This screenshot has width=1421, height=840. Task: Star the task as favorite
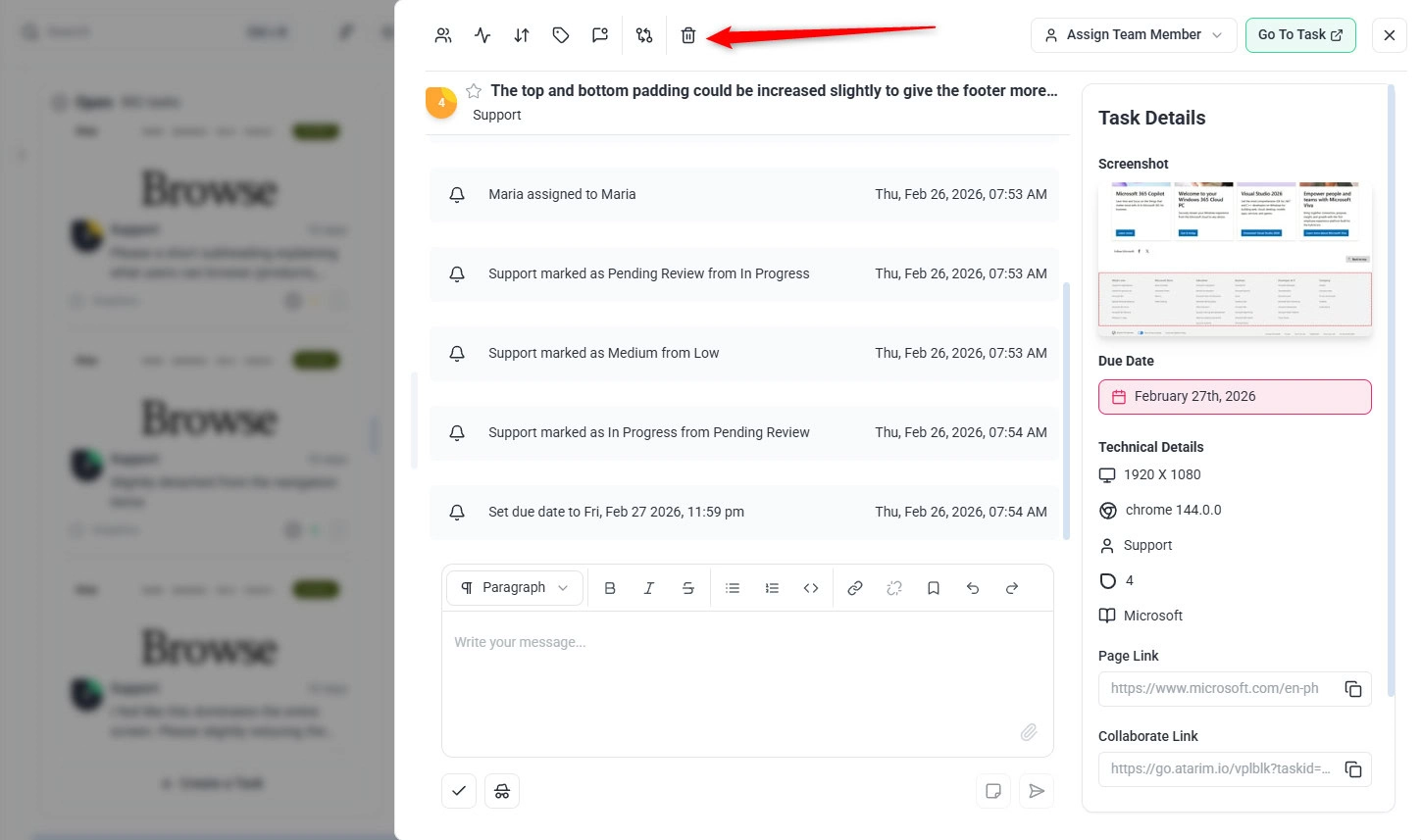[x=474, y=91]
